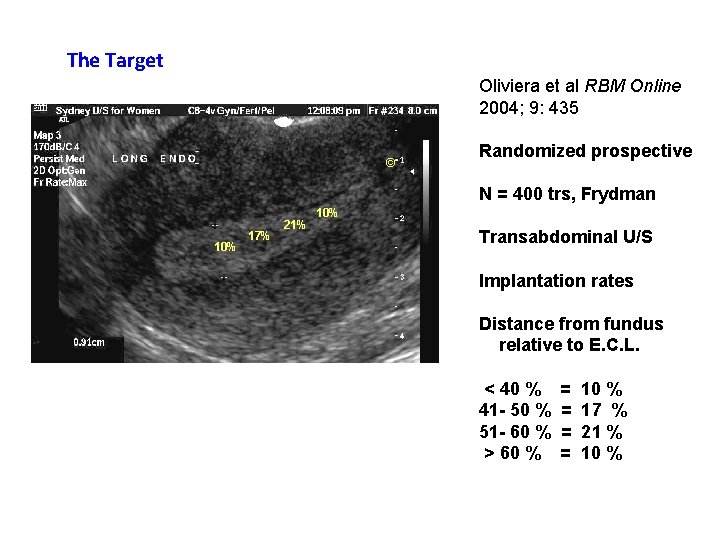Click the "Implantation rates" line
This screenshot has width=720, height=540.
[556, 281]
